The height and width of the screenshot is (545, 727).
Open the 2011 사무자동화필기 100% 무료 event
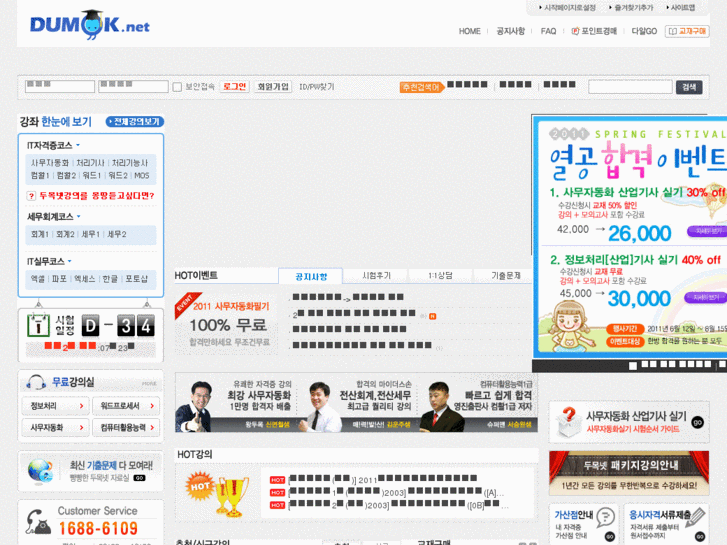[x=226, y=323]
